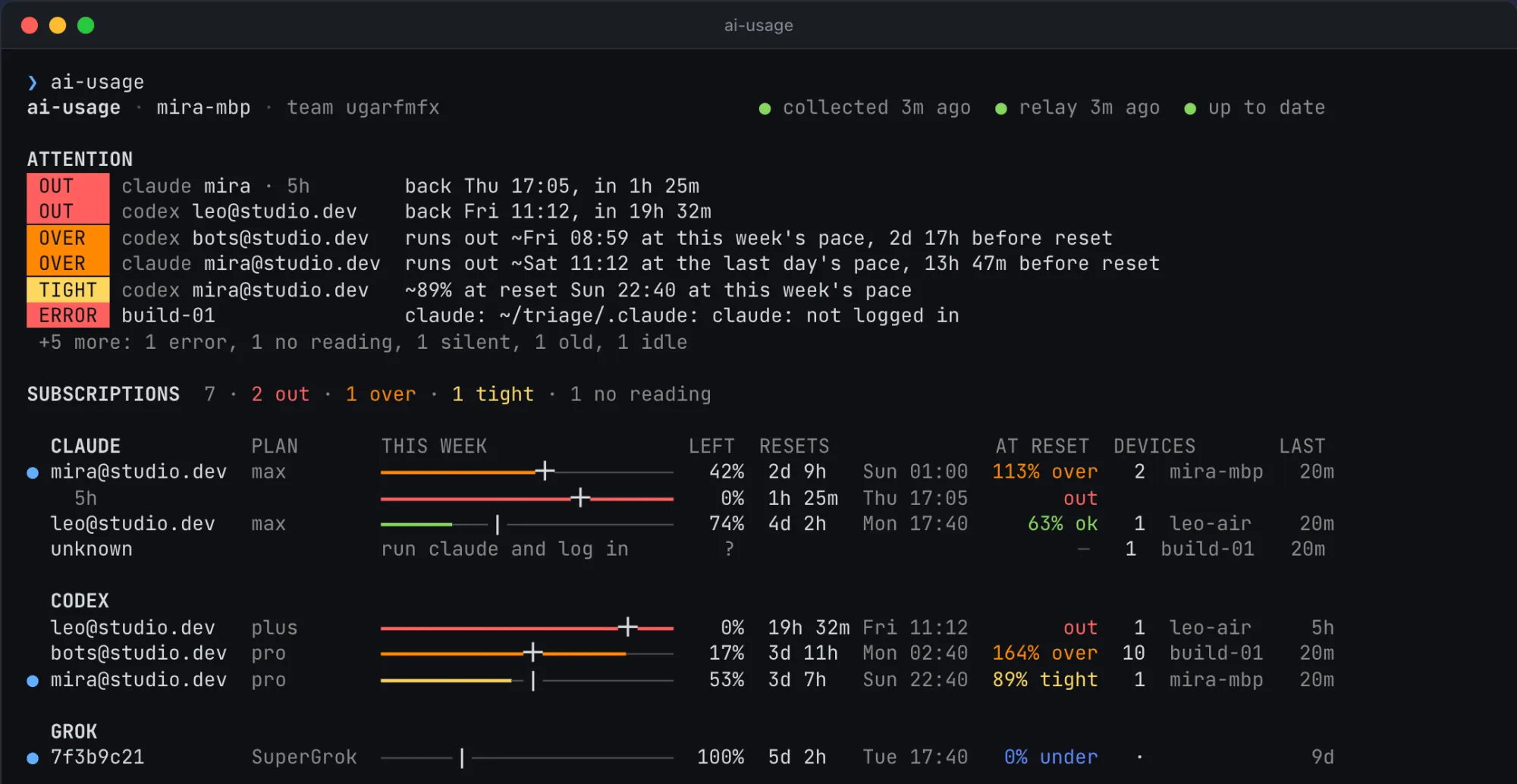Click the CLAUDE group heading
This screenshot has height=784, width=1517.
[86, 446]
